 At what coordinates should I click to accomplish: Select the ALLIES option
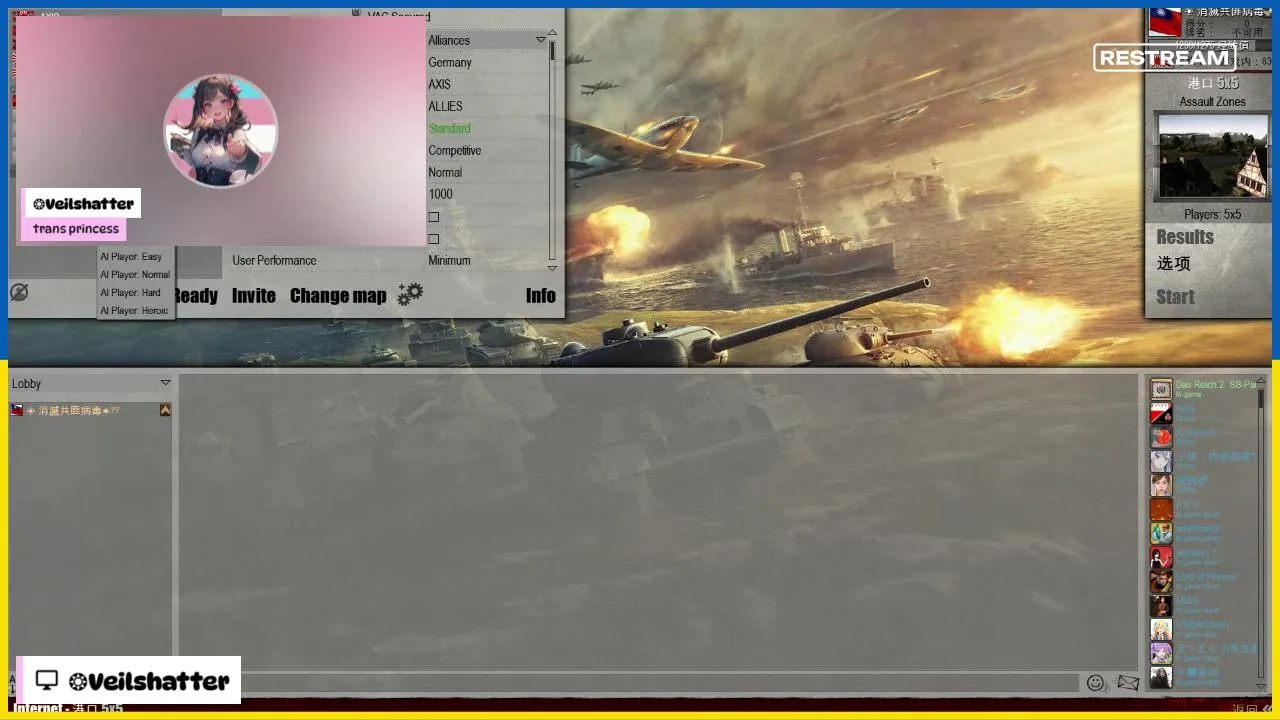(446, 106)
